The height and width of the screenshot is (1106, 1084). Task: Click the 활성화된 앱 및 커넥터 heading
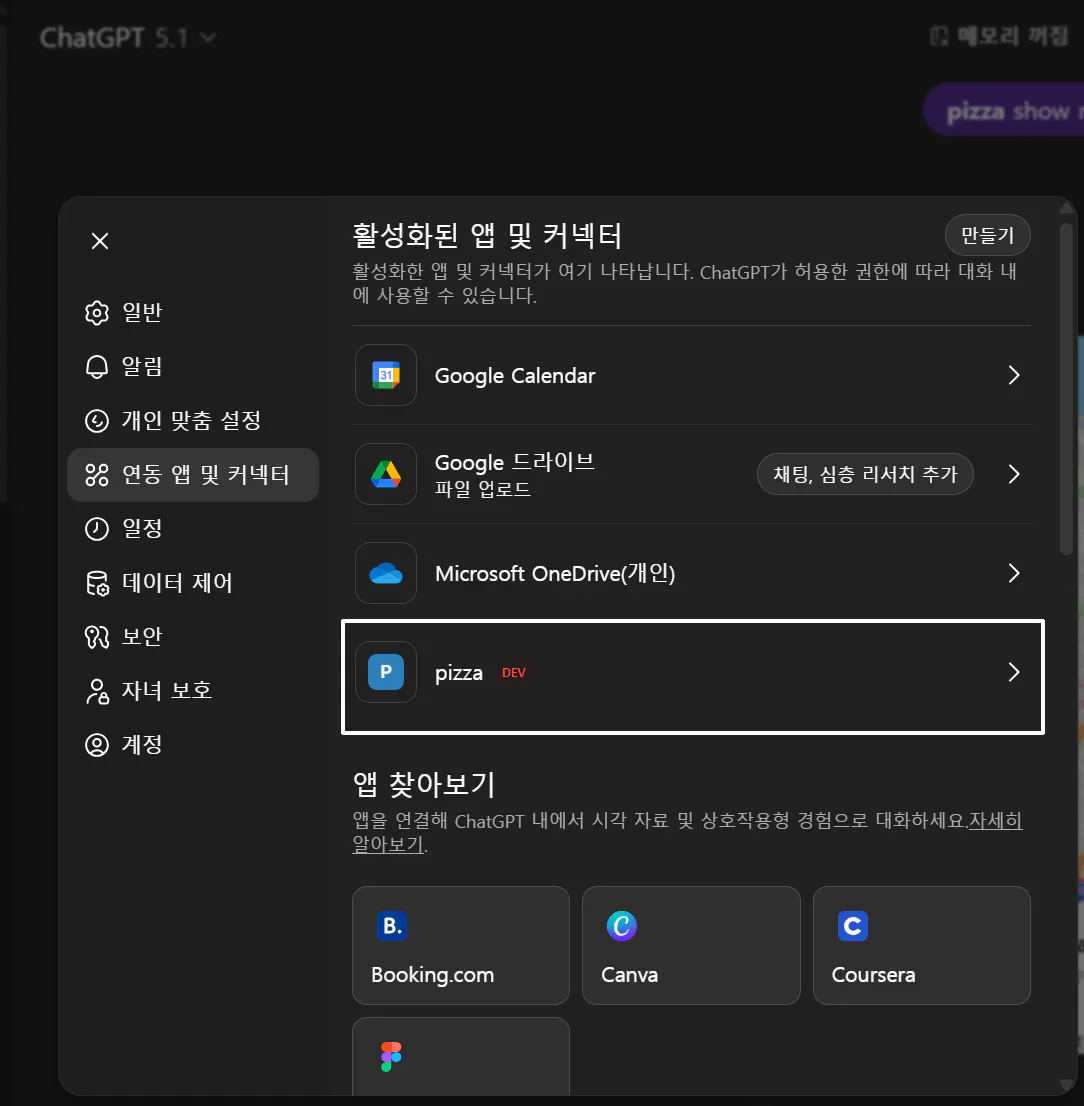(487, 236)
